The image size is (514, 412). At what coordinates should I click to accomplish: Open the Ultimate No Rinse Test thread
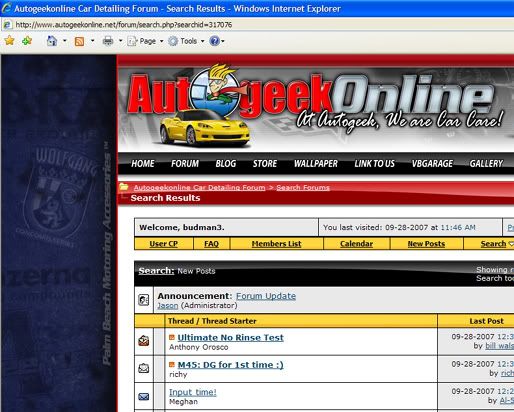point(230,337)
